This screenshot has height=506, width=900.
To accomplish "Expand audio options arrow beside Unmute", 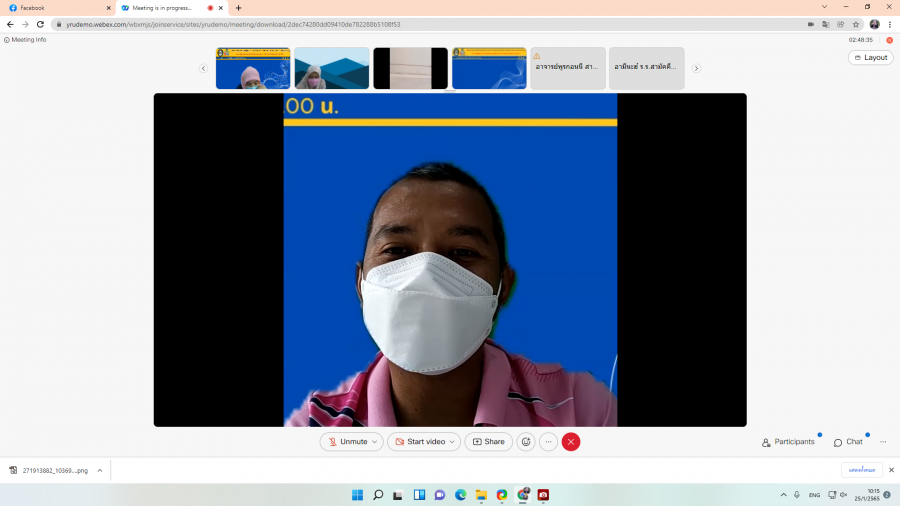I will 375,442.
